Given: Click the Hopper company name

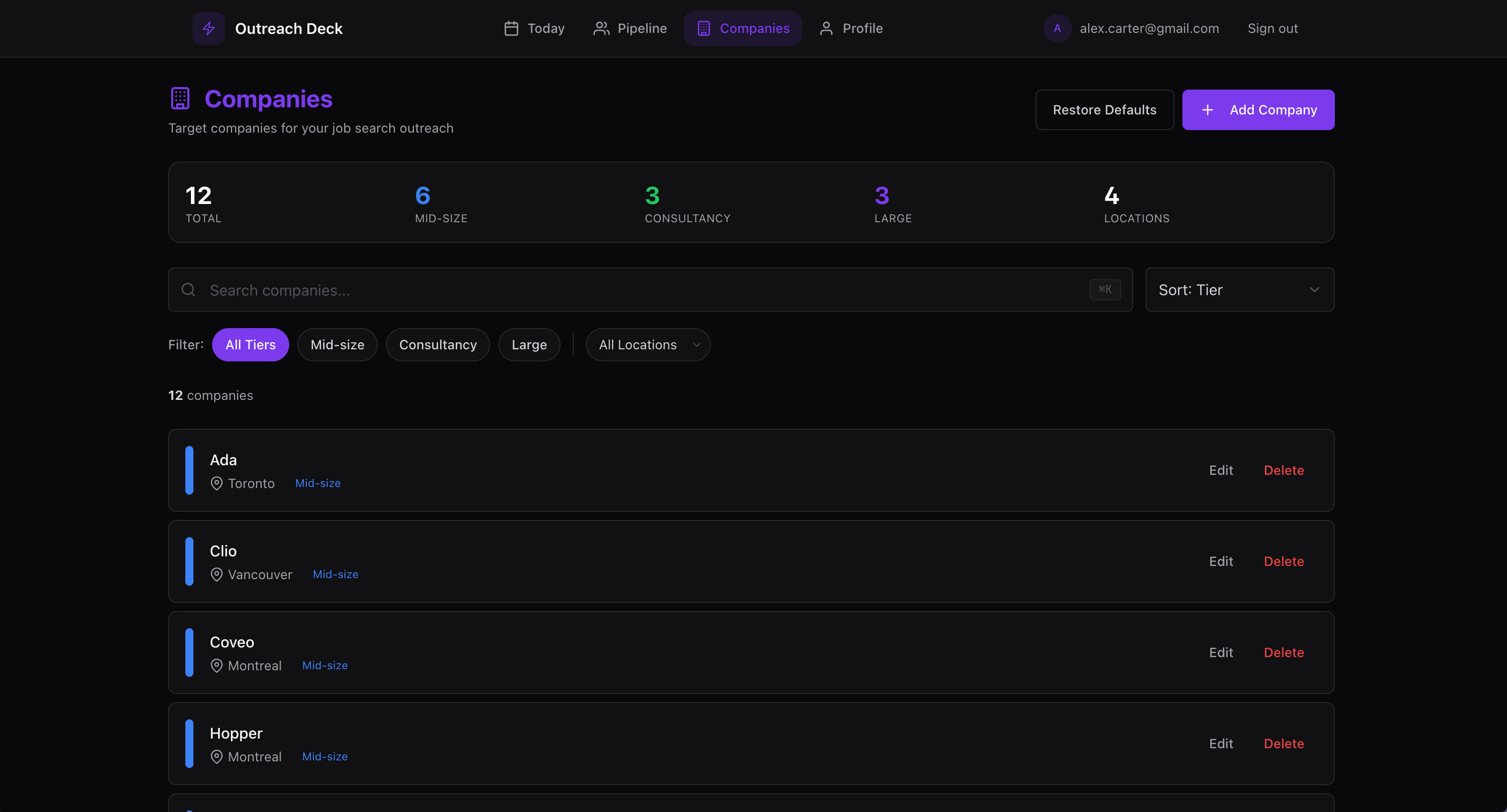Looking at the screenshot, I should 236,734.
